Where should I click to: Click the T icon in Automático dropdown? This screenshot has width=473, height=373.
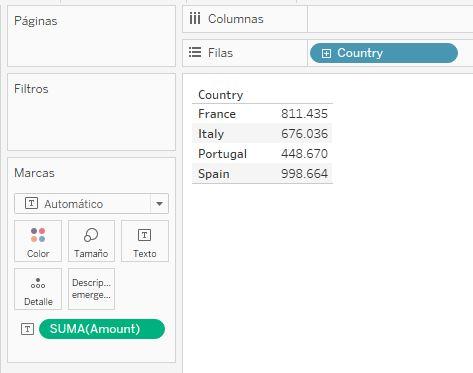31,203
